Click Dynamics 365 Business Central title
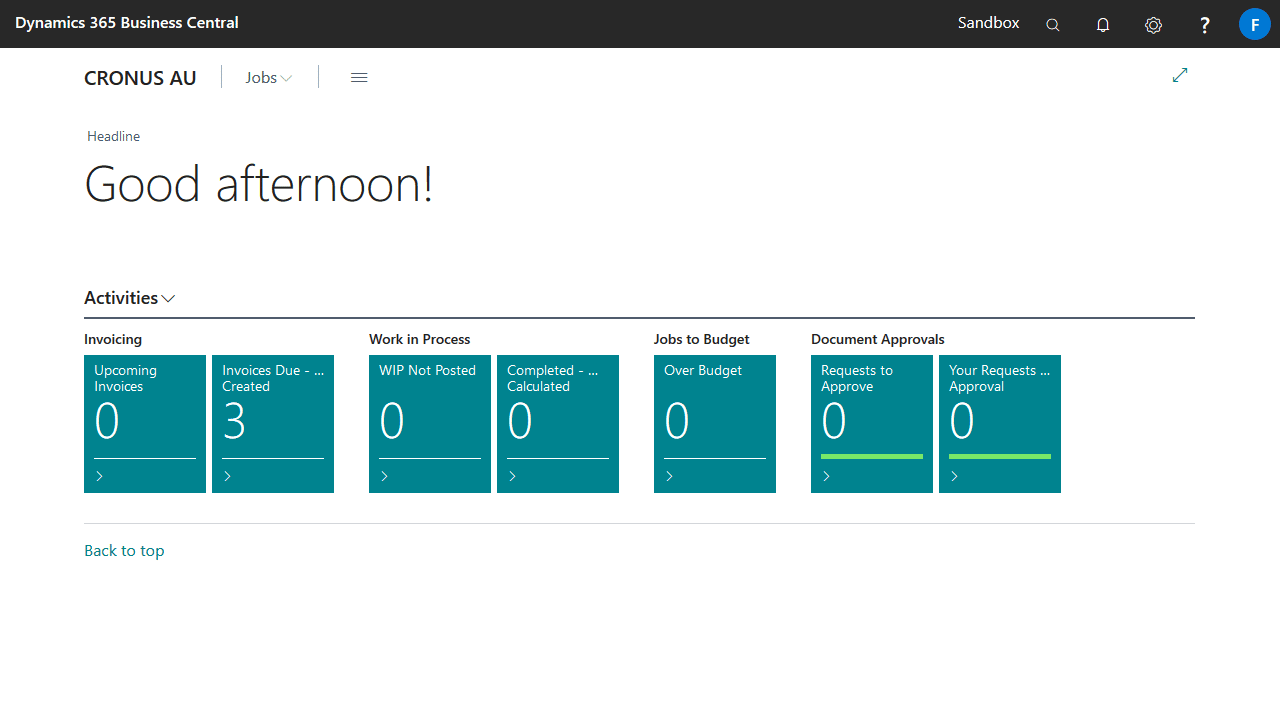This screenshot has height=720, width=1280. [127, 23]
